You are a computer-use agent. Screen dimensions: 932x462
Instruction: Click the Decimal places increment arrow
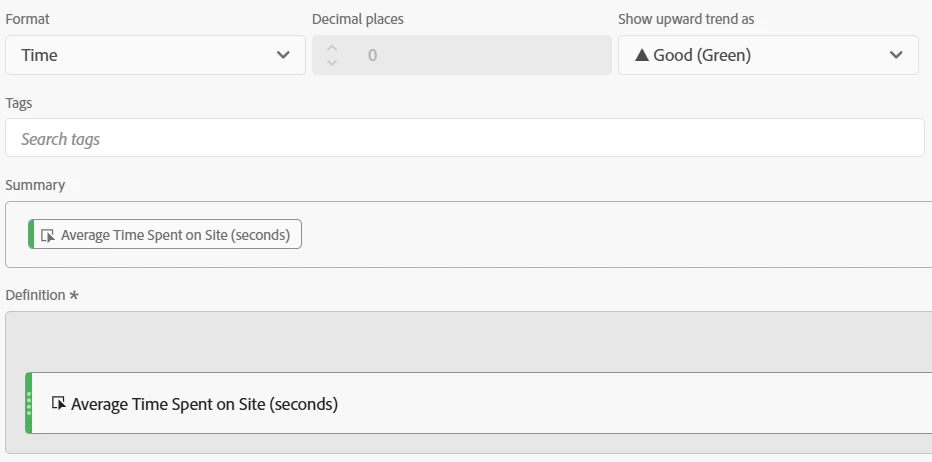point(332,47)
